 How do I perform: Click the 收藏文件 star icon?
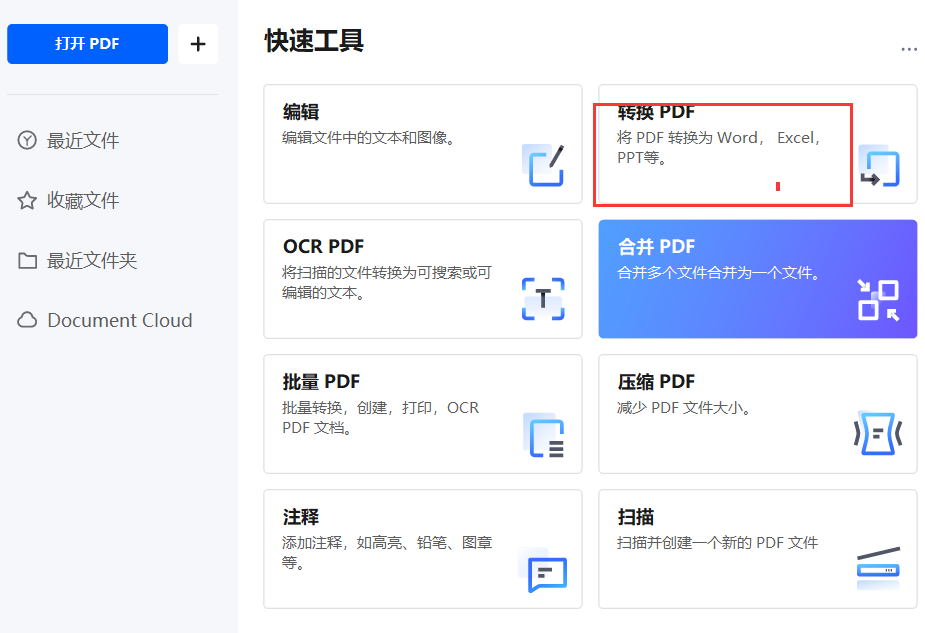click(x=24, y=200)
